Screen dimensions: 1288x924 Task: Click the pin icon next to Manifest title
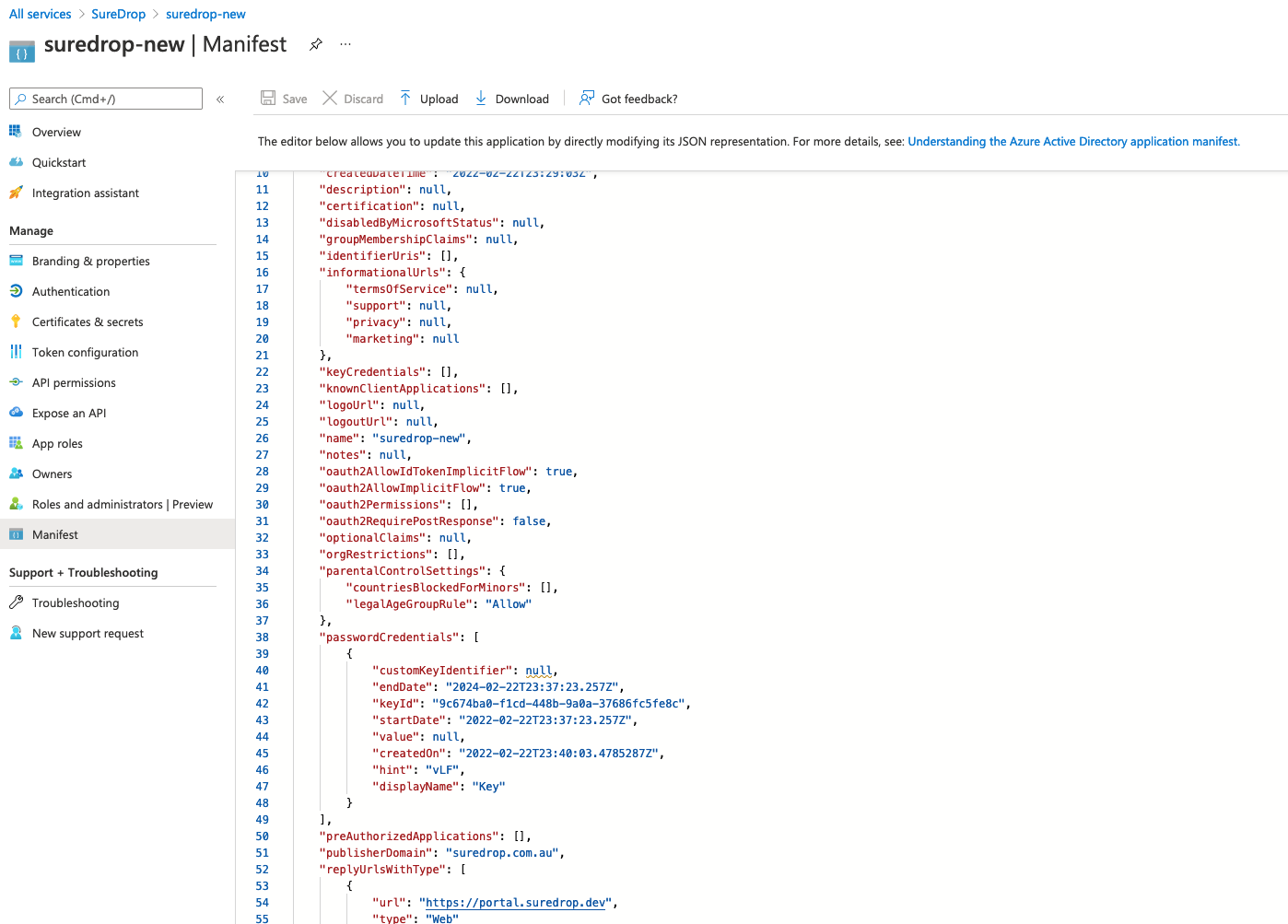(316, 44)
